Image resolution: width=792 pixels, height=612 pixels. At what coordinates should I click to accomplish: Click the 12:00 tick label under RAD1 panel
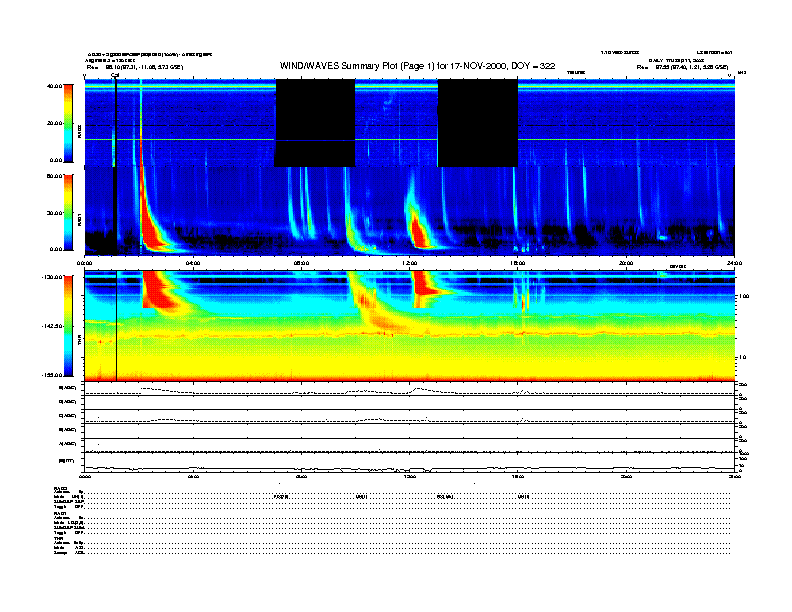tap(410, 263)
